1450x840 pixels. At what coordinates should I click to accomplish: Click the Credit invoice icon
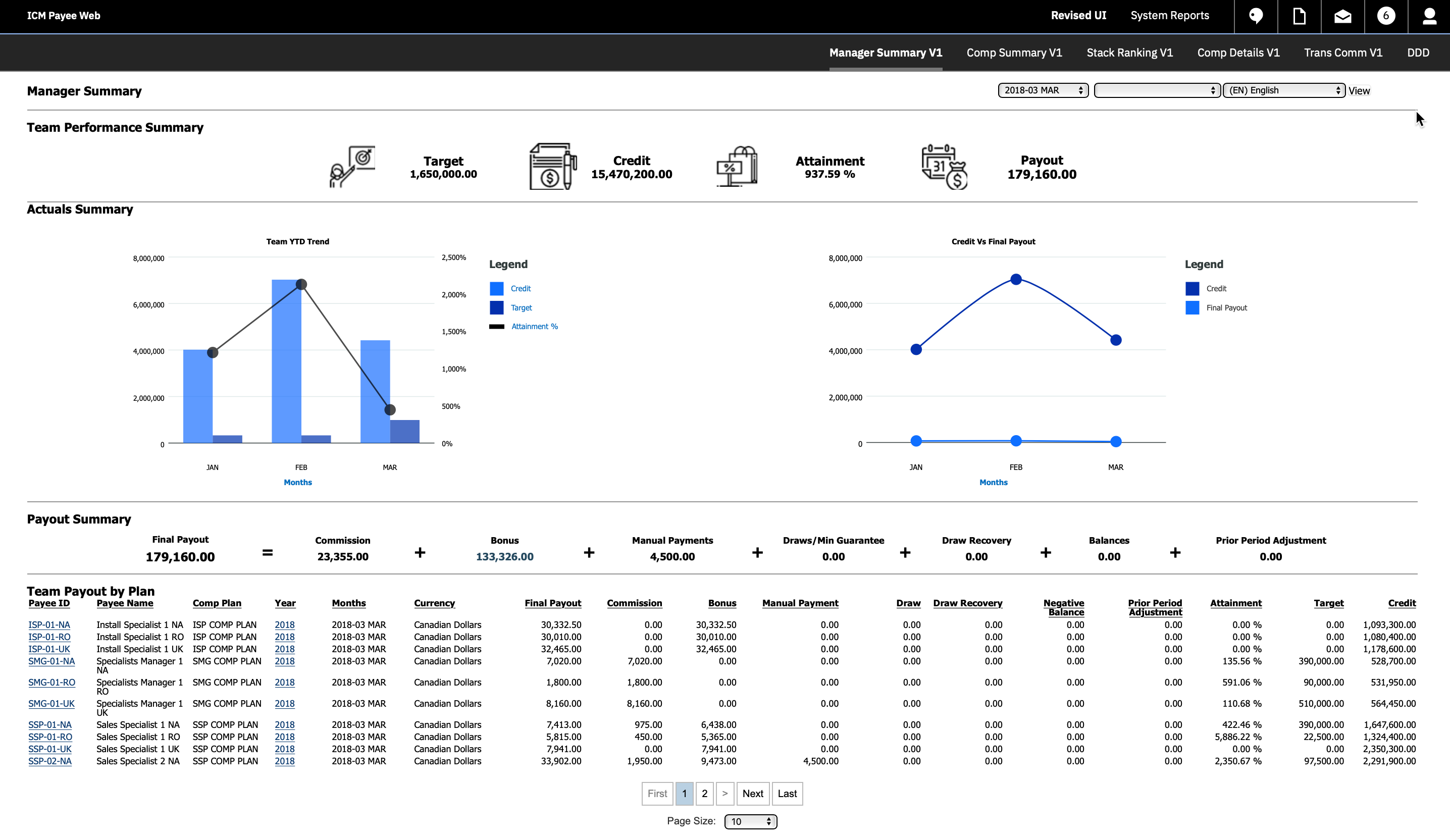click(x=552, y=166)
